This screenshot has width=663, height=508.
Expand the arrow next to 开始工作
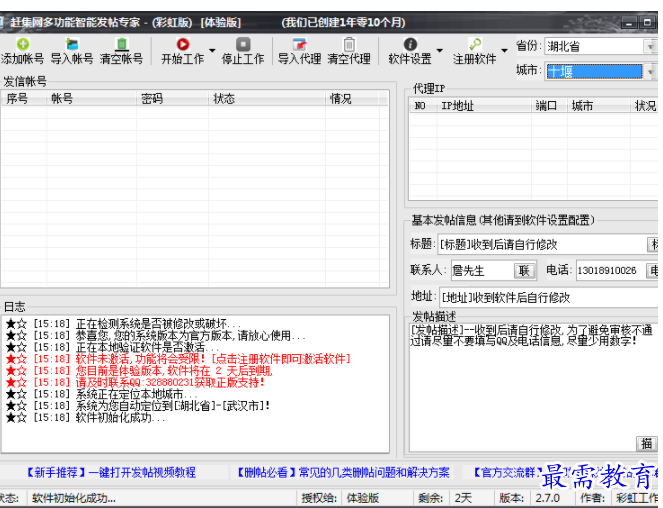[x=212, y=51]
